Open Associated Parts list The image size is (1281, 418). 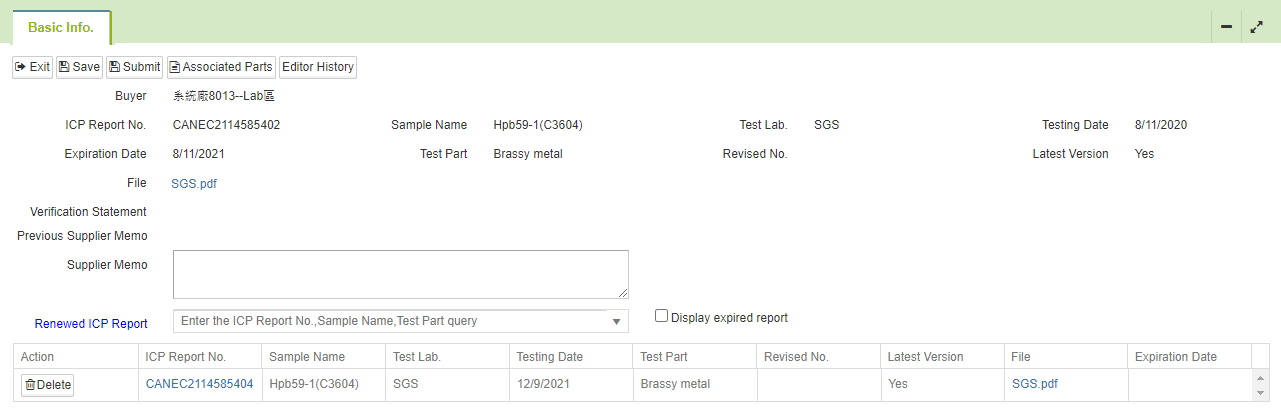221,67
